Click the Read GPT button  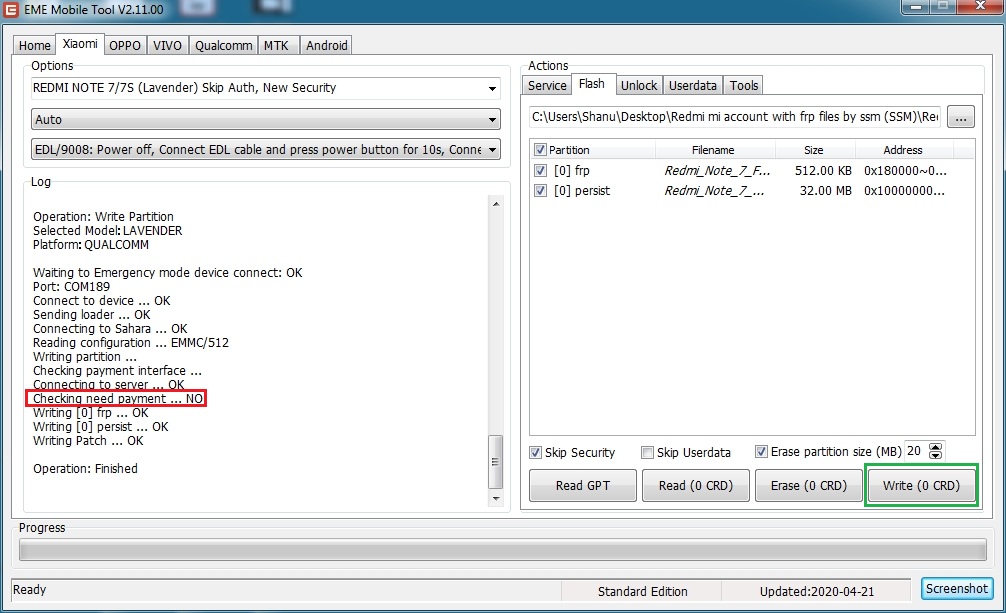coord(583,486)
